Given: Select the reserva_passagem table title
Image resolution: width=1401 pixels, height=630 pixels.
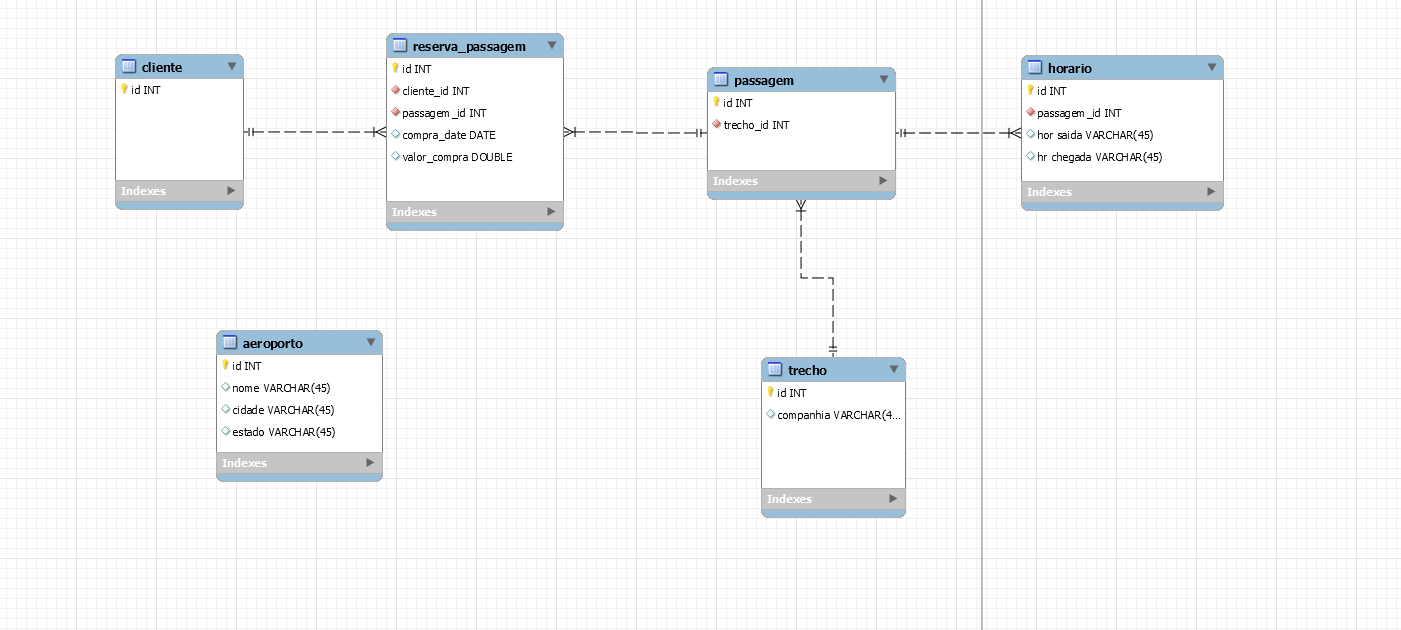Looking at the screenshot, I should click(469, 46).
